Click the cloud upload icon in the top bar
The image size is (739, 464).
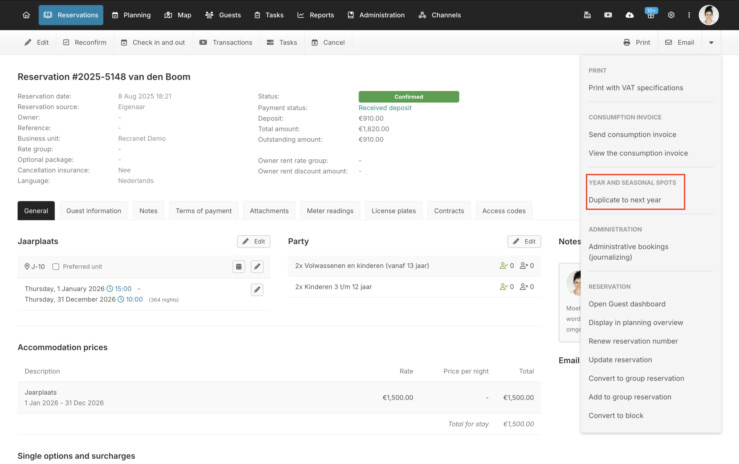(x=629, y=15)
